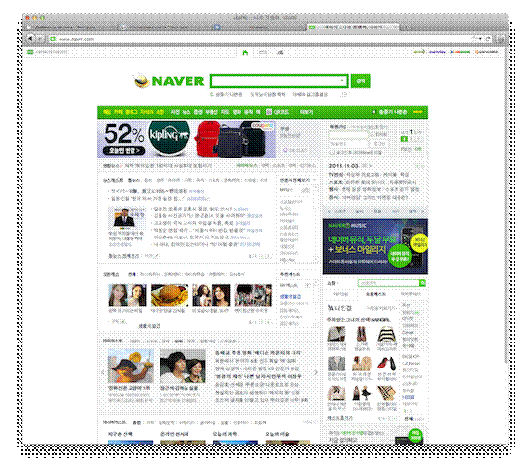The width and height of the screenshot is (530, 473).
Task: Check the stay-logged-in checkbox under login
Action: coord(332,152)
